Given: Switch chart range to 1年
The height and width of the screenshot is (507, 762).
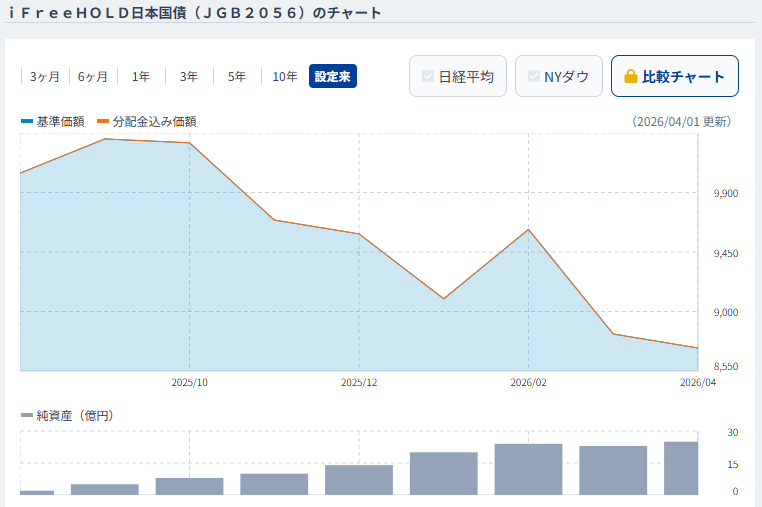Looking at the screenshot, I should coord(141,76).
